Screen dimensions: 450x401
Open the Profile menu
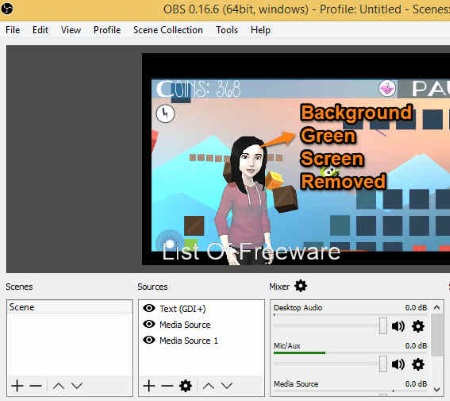click(x=107, y=30)
